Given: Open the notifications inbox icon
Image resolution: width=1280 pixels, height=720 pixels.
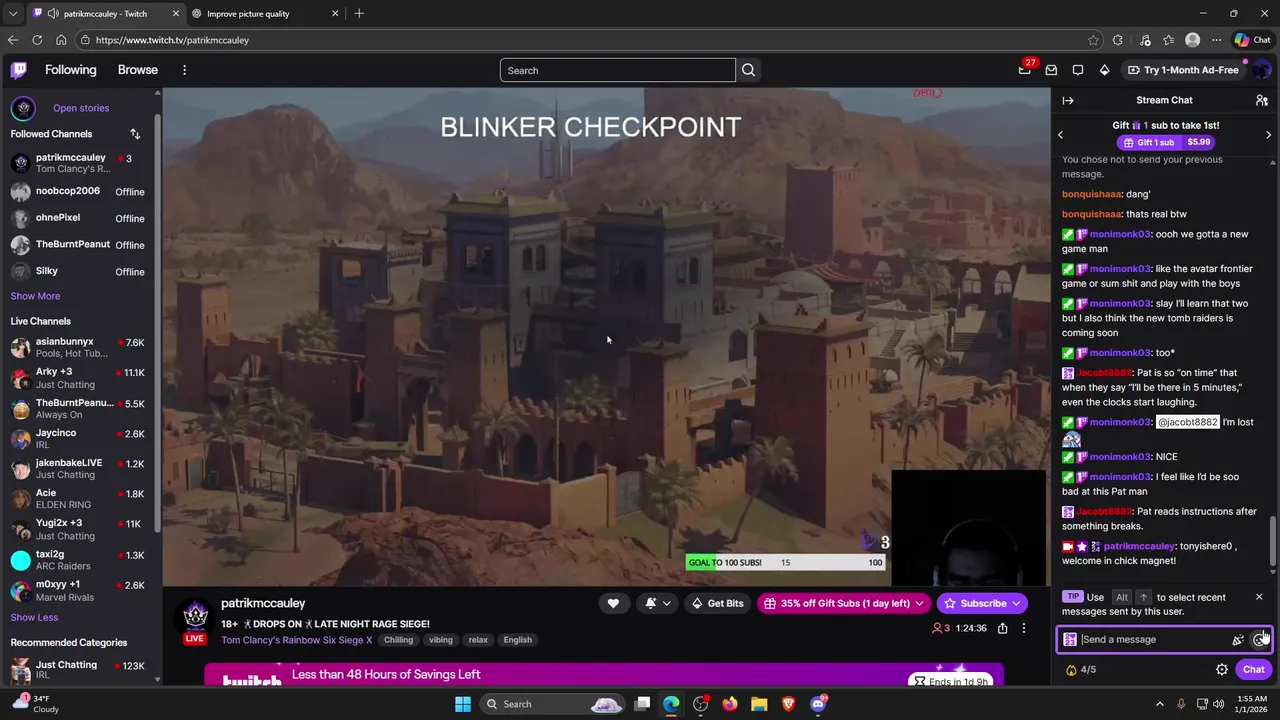Looking at the screenshot, I should tap(1051, 70).
